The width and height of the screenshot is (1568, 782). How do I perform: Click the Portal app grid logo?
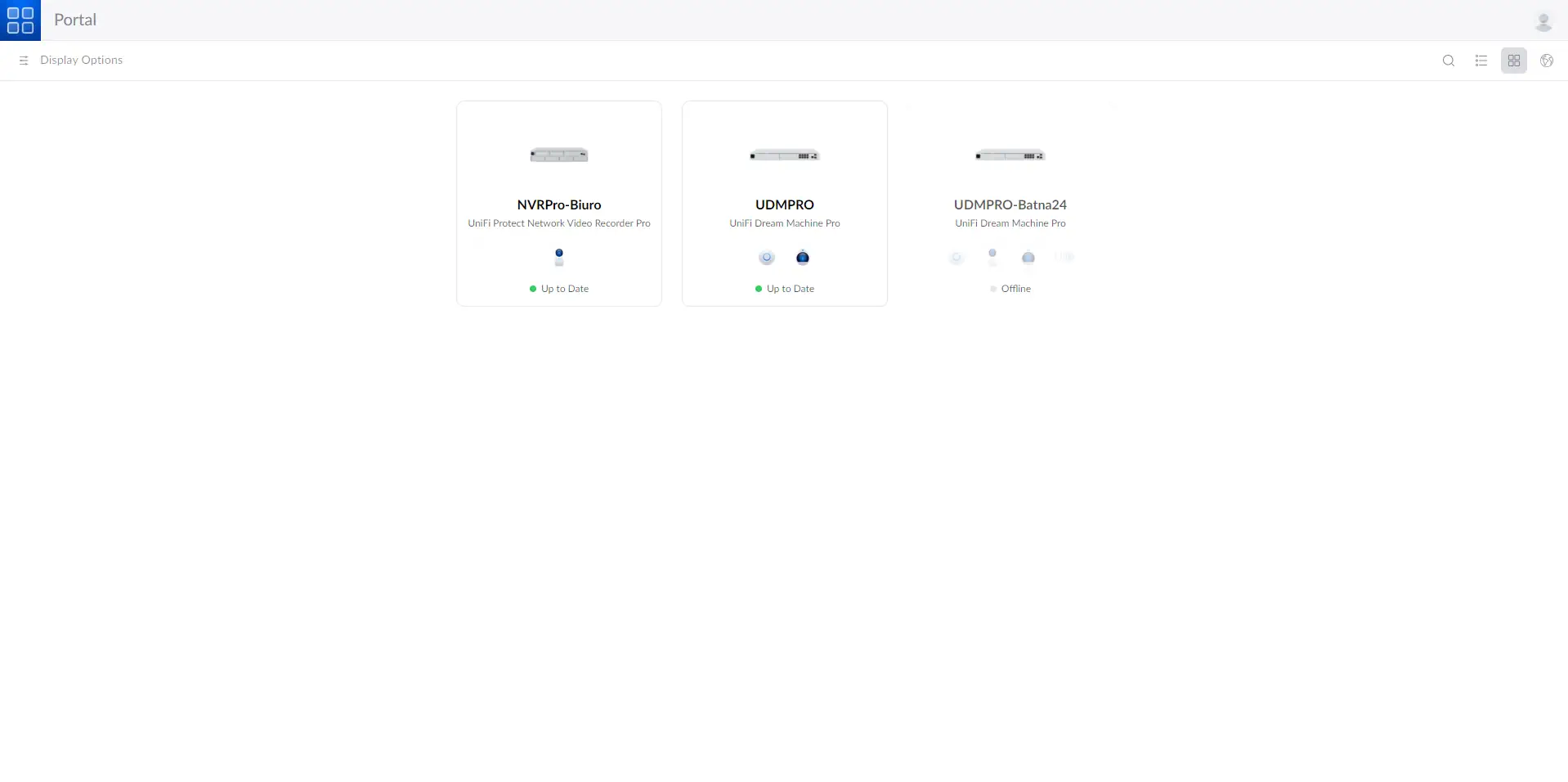click(x=20, y=20)
